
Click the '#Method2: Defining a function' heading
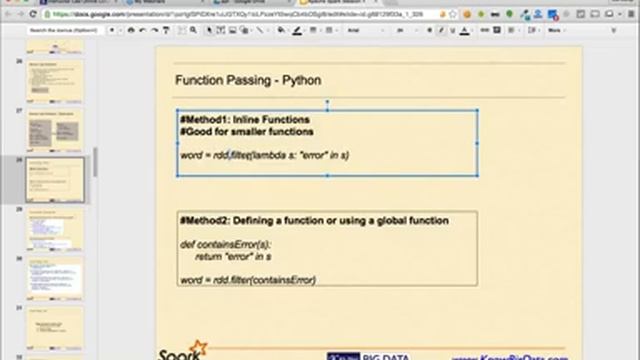pyautogui.click(x=314, y=220)
